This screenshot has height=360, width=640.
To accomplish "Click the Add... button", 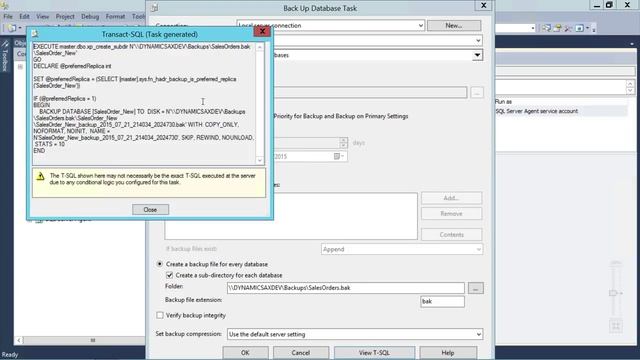I will (x=451, y=198).
